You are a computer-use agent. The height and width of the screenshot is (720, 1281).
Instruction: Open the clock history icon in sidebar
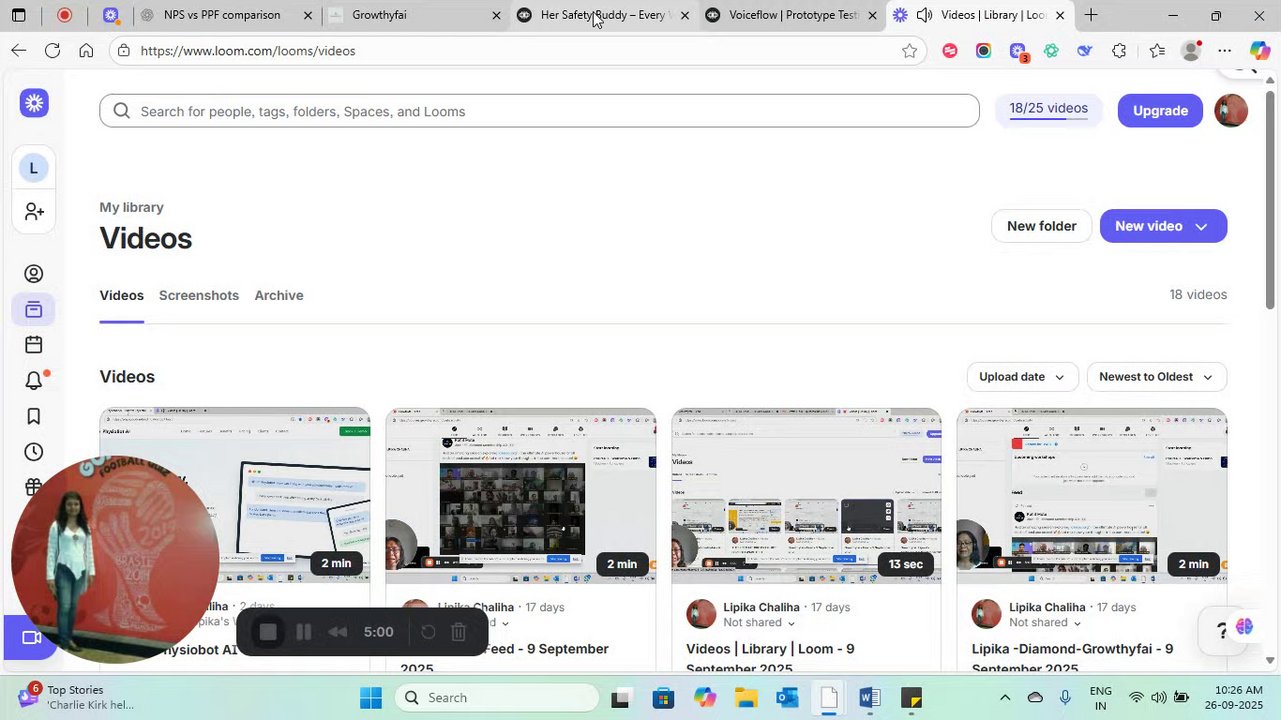click(x=34, y=452)
